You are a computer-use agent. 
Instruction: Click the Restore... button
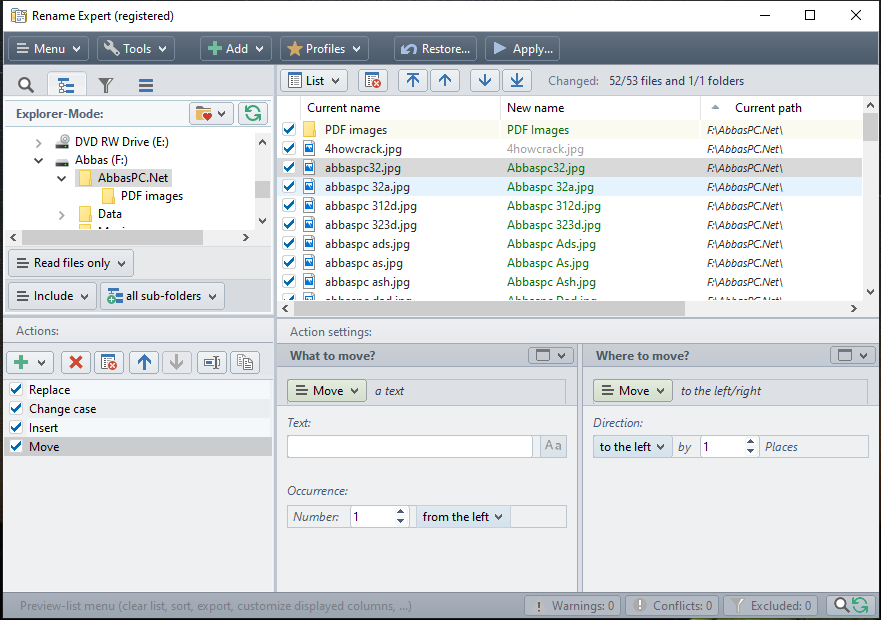[x=435, y=49]
